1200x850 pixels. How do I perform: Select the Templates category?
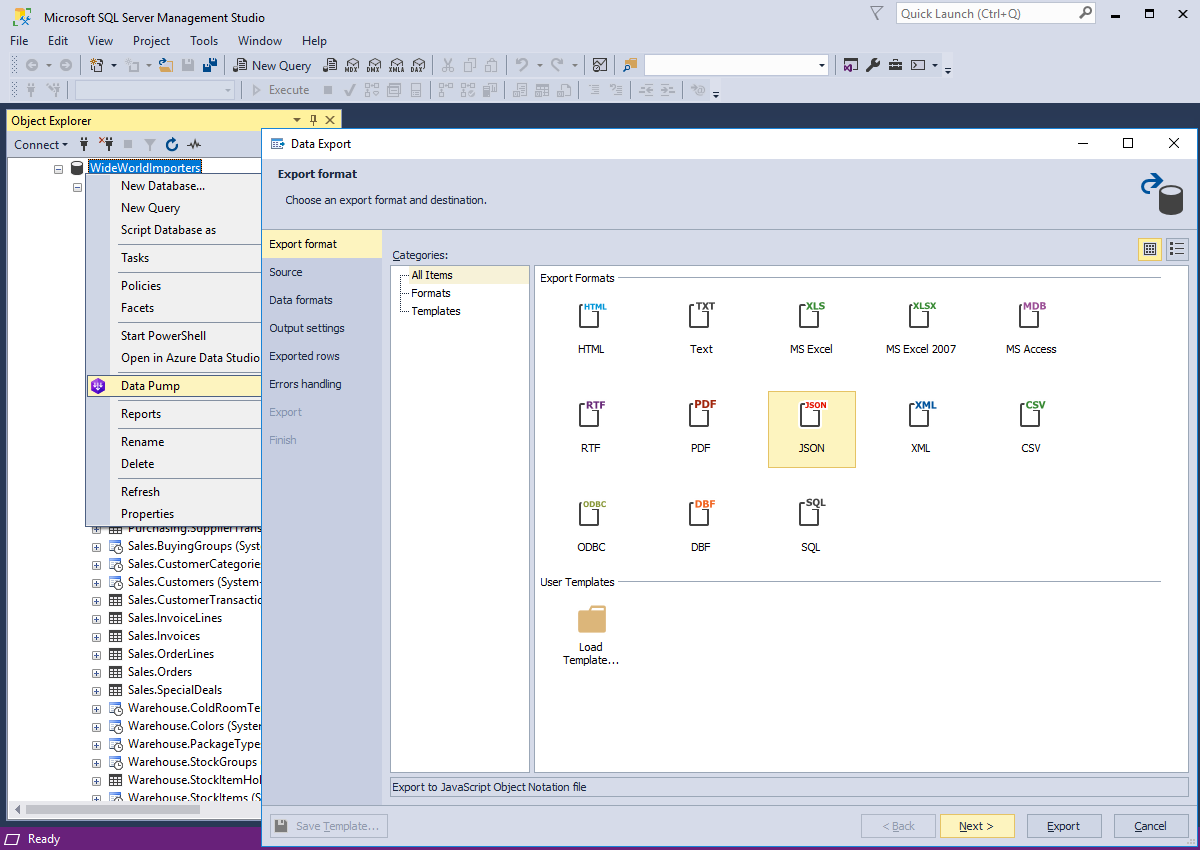[x=436, y=311]
